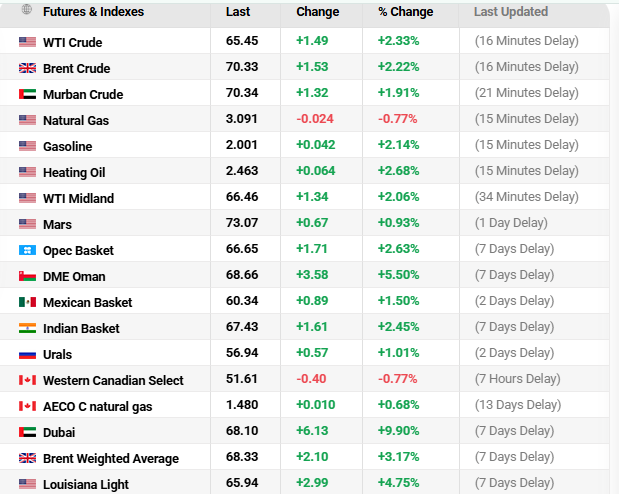
Task: Click the US flag next to WTI Midland
Action: tap(27, 198)
